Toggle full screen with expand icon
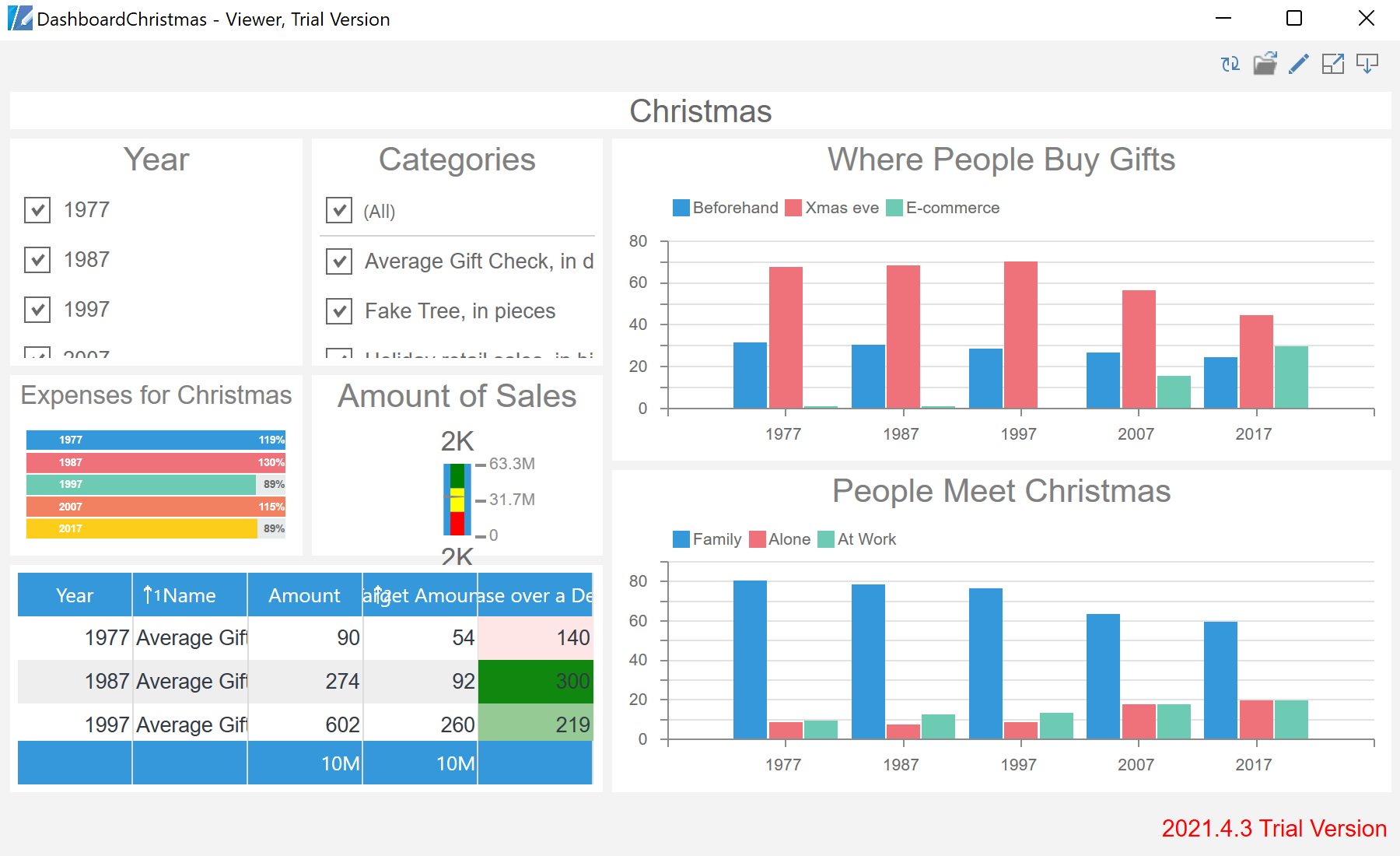Screen dimensions: 1400x856 (1333, 64)
